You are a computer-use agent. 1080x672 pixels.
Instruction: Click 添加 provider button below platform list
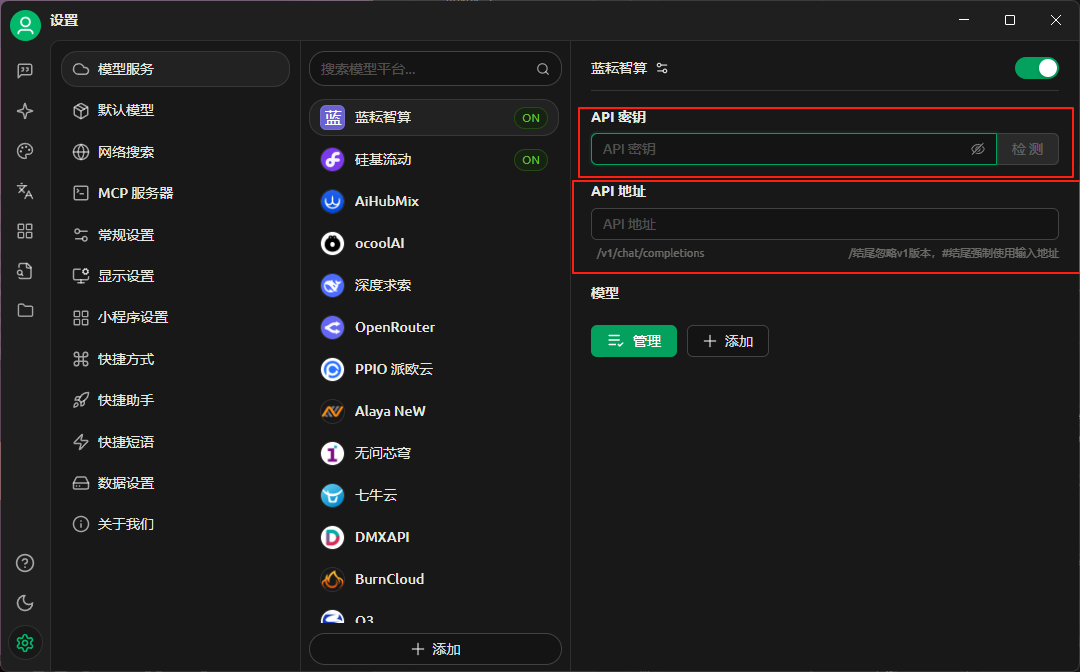coord(435,649)
